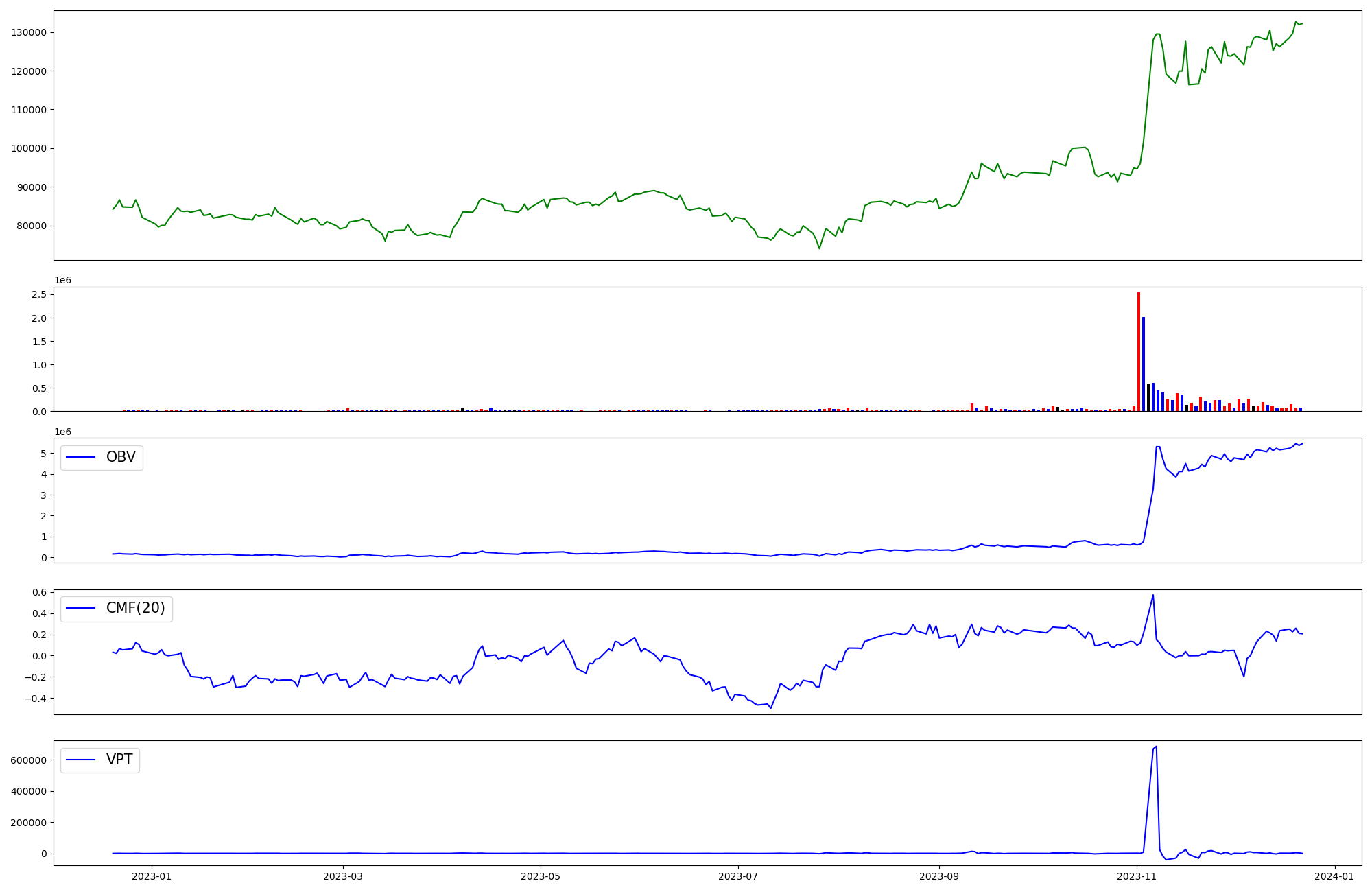Click the 2023-11 x-axis date label

[x=1137, y=876]
